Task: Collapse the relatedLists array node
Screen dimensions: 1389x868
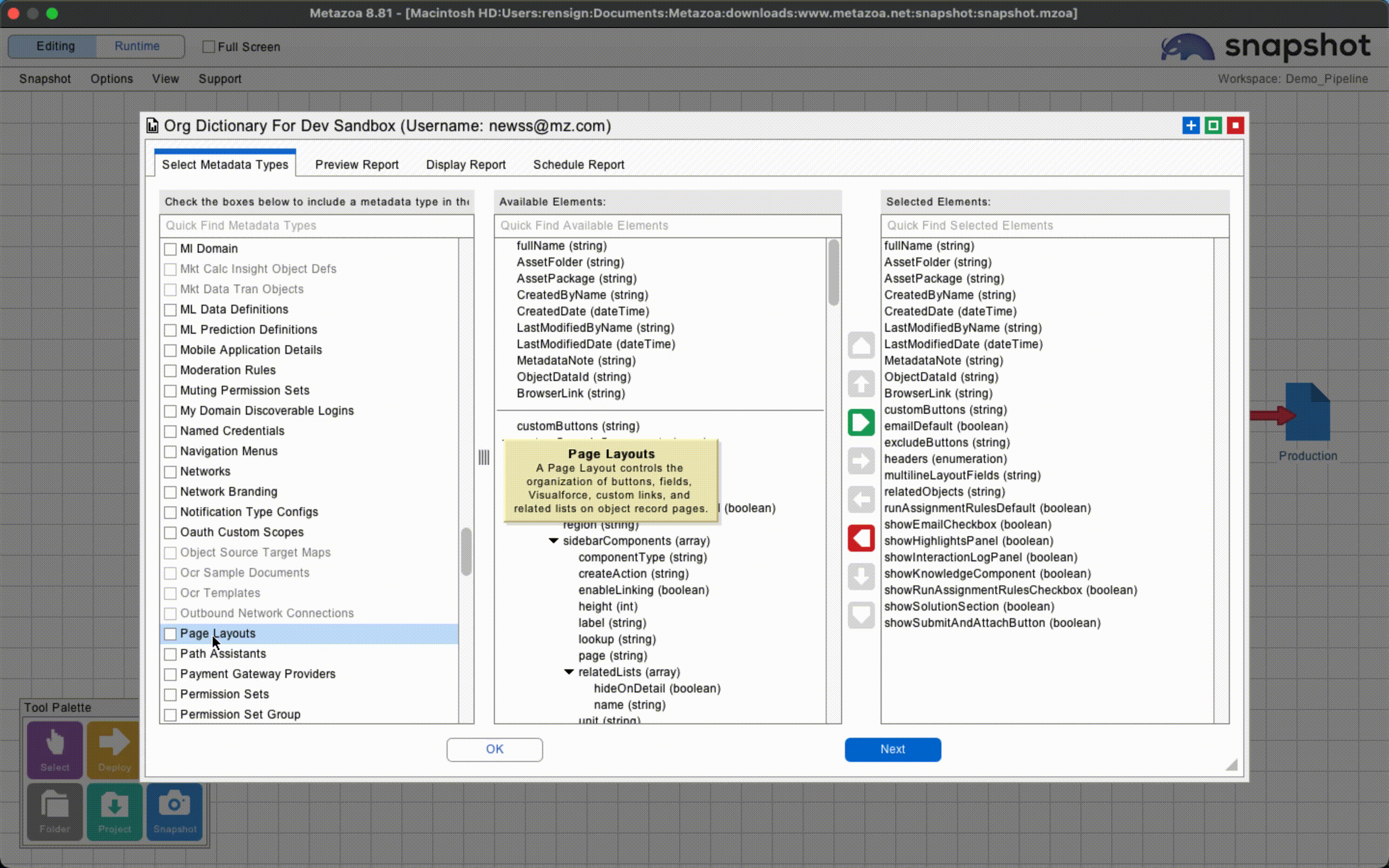Action: click(569, 672)
